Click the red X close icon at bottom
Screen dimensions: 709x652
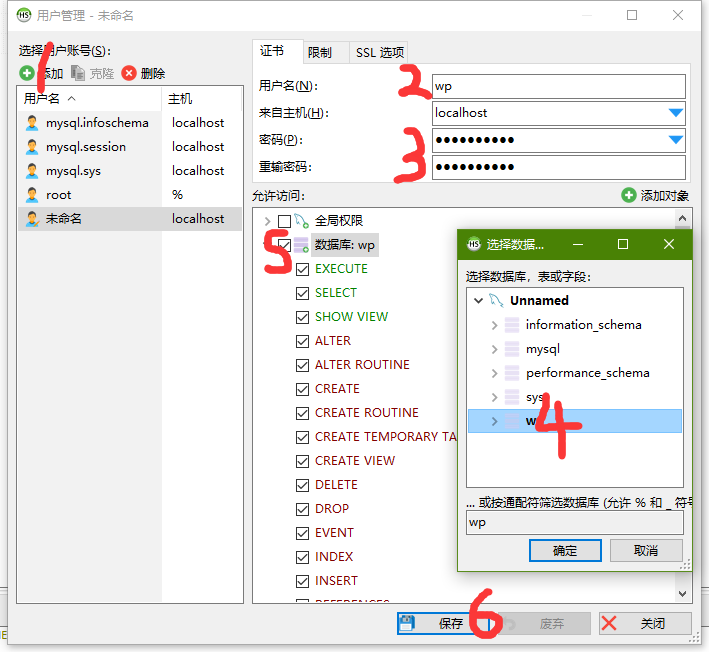click(609, 624)
